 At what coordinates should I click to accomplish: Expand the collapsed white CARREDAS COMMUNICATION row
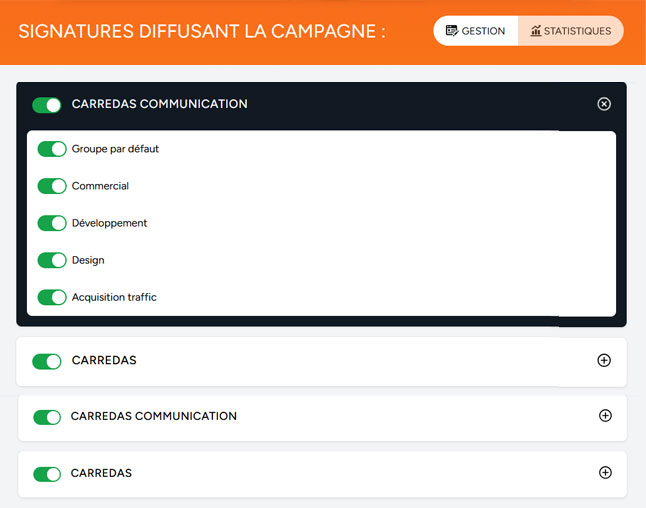(x=604, y=416)
